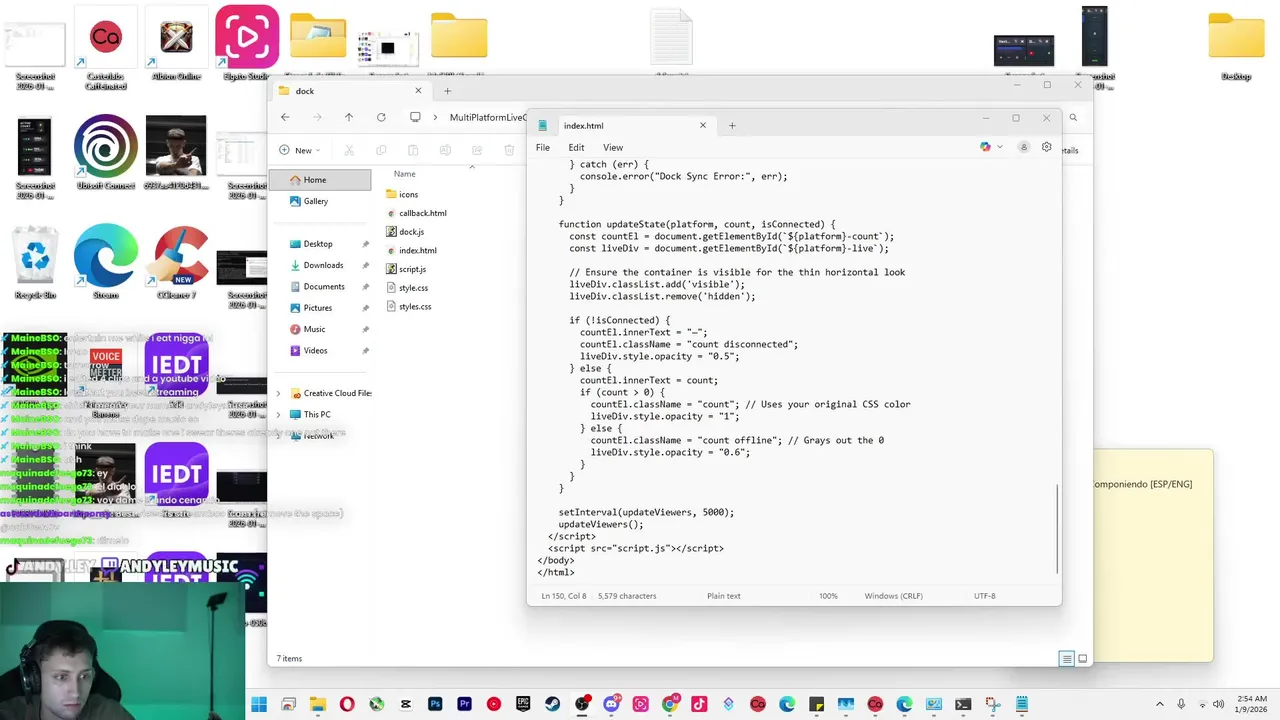This screenshot has height=720, width=1280.
Task: Open Desktop in Explorer quick access
Action: 320,244
